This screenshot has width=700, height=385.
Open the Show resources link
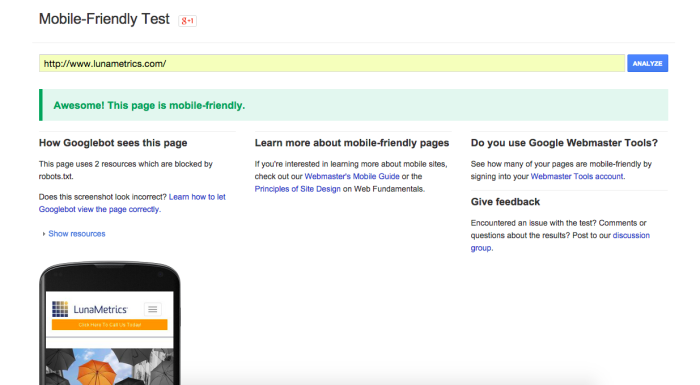[77, 234]
